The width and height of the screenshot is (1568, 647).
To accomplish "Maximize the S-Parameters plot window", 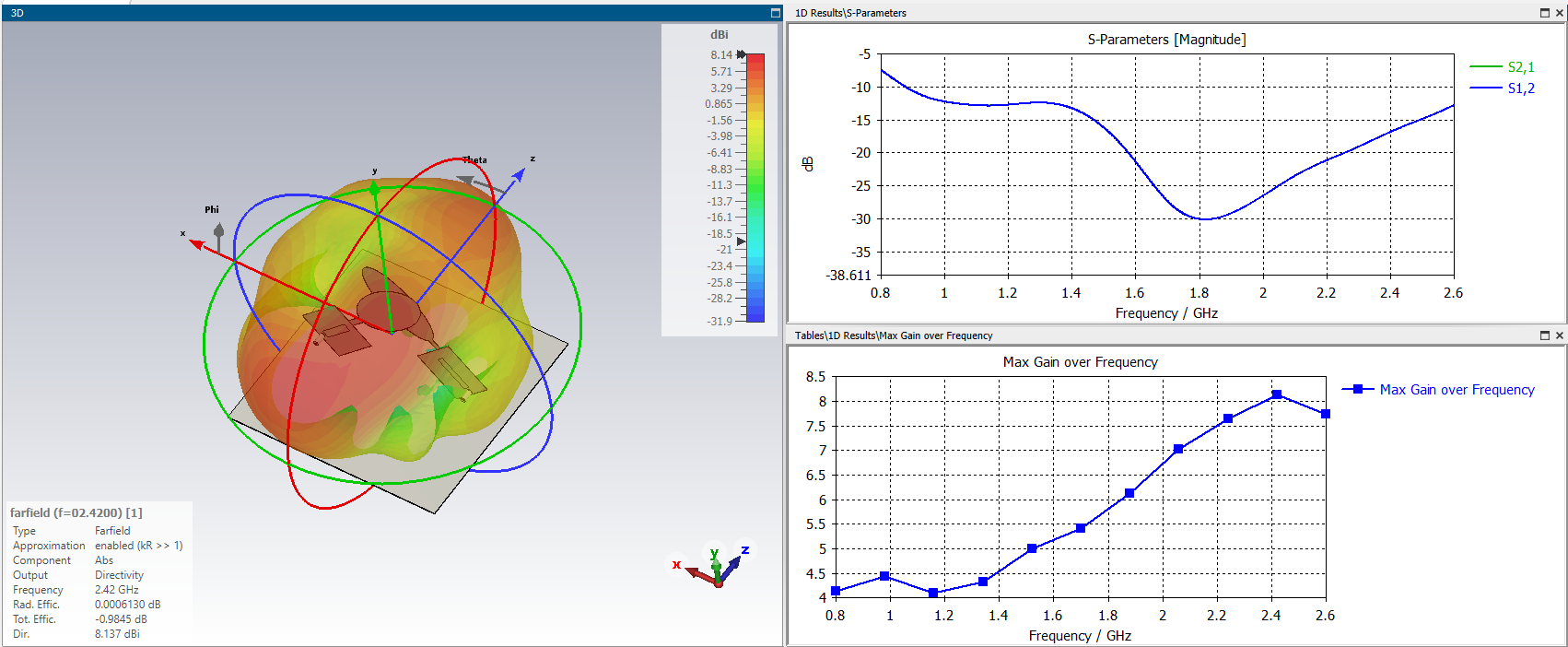I will (x=1545, y=13).
